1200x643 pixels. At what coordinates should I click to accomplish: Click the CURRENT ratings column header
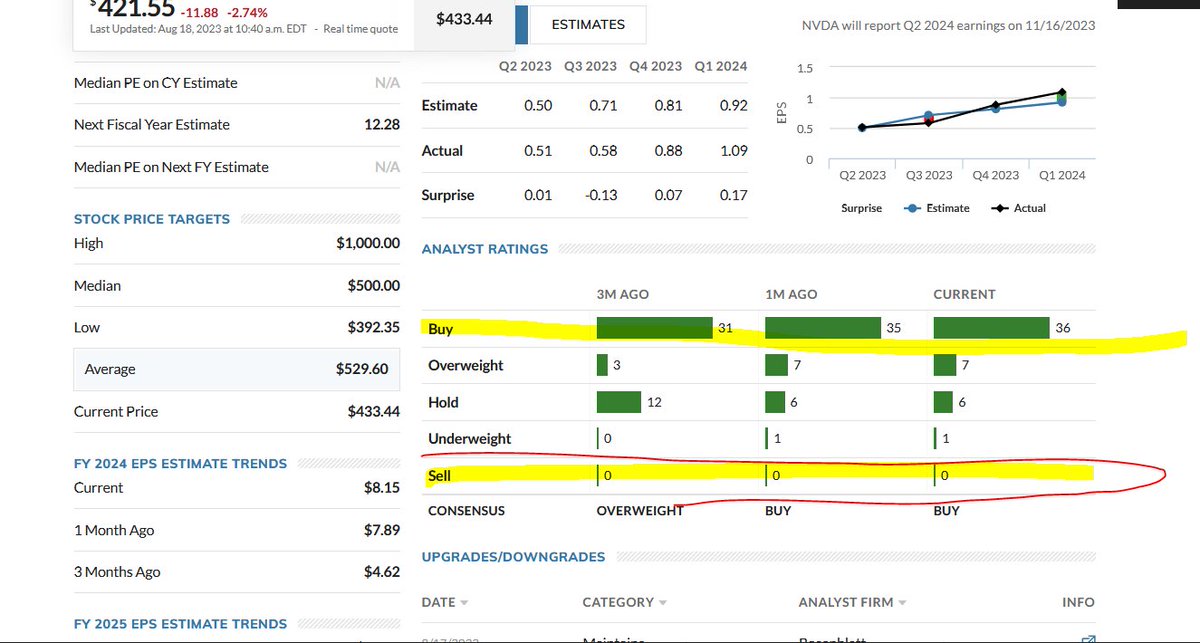click(964, 294)
